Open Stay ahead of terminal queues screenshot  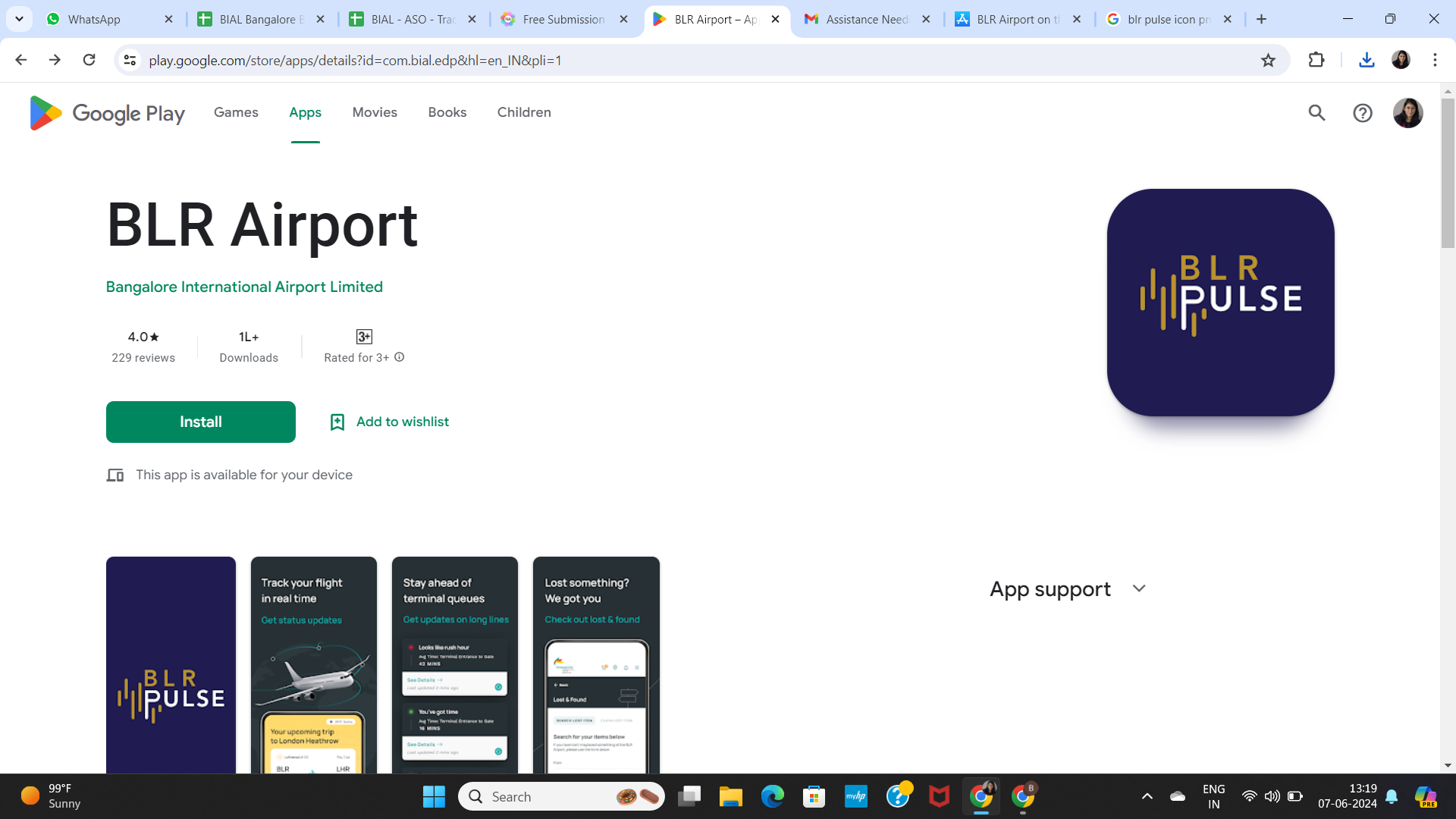(455, 665)
